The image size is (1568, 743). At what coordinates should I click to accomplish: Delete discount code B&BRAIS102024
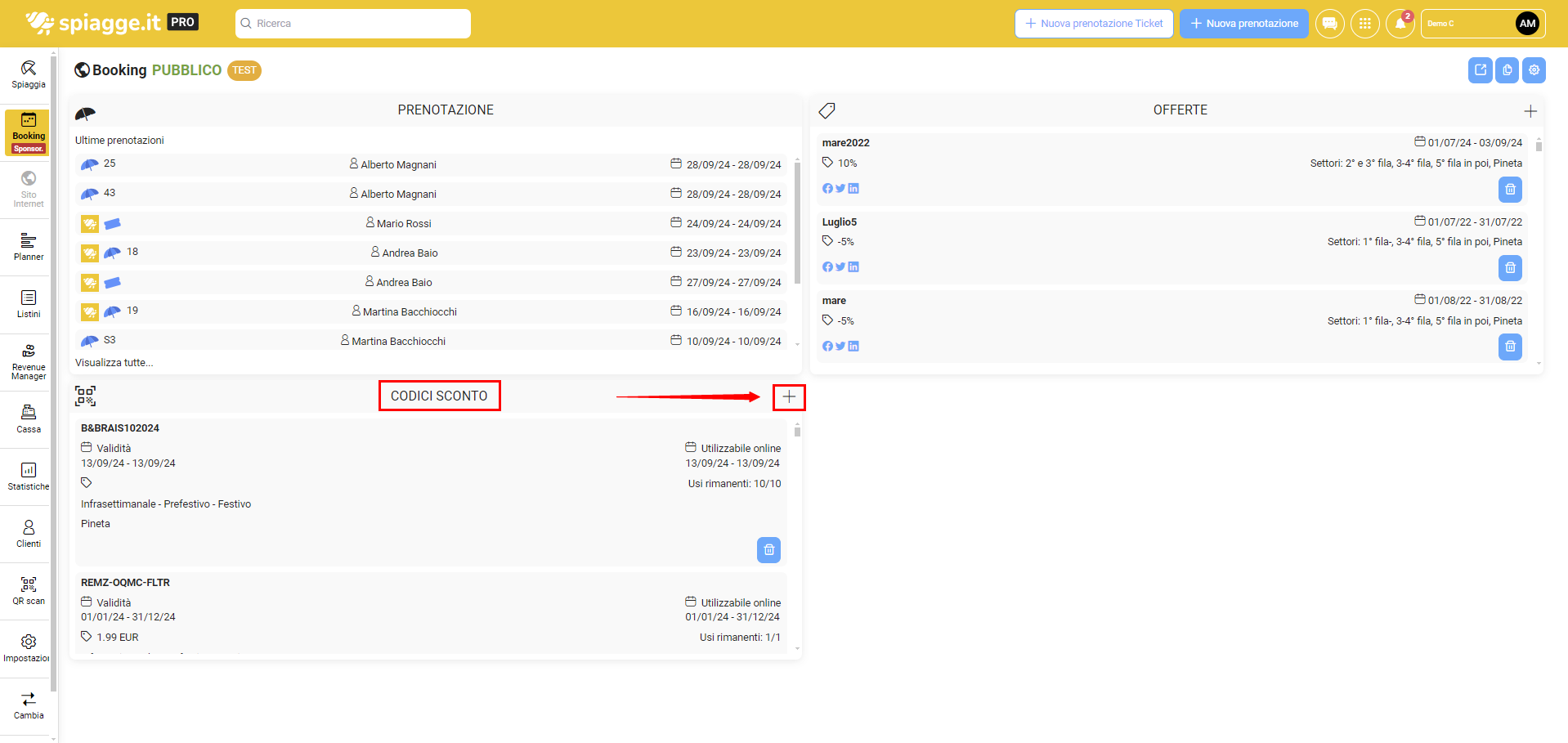(x=768, y=550)
